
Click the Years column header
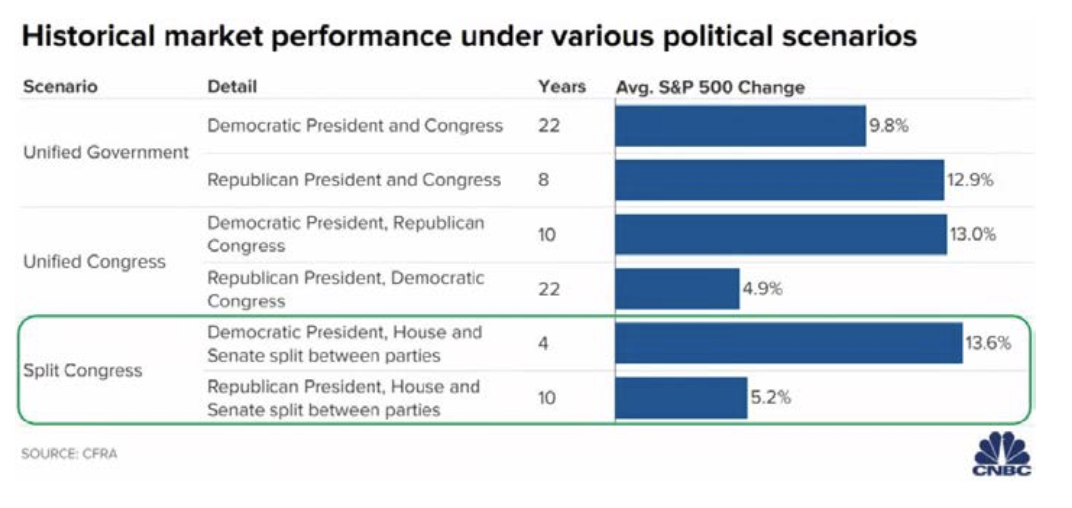562,87
